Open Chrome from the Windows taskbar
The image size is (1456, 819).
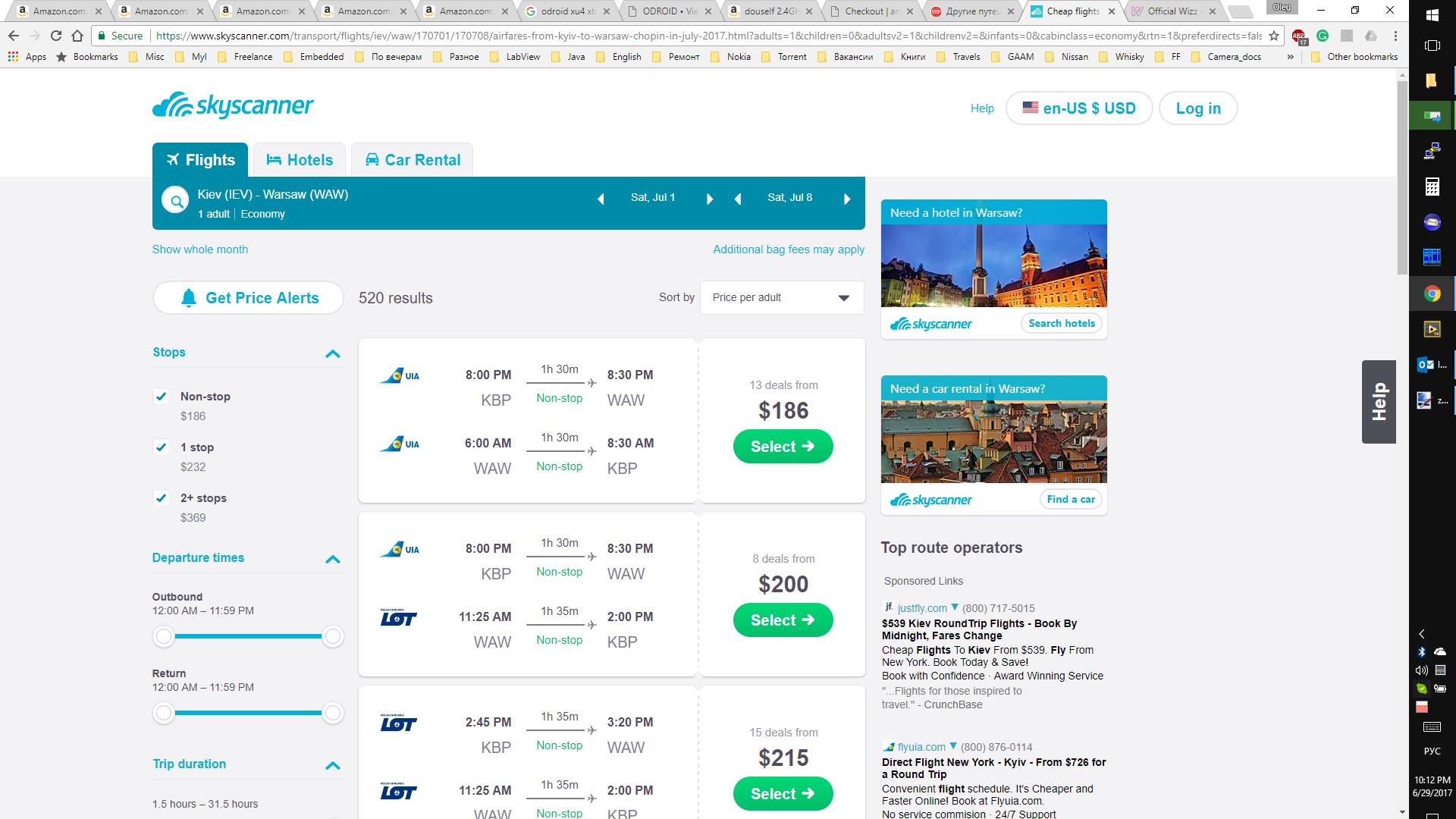(x=1432, y=293)
